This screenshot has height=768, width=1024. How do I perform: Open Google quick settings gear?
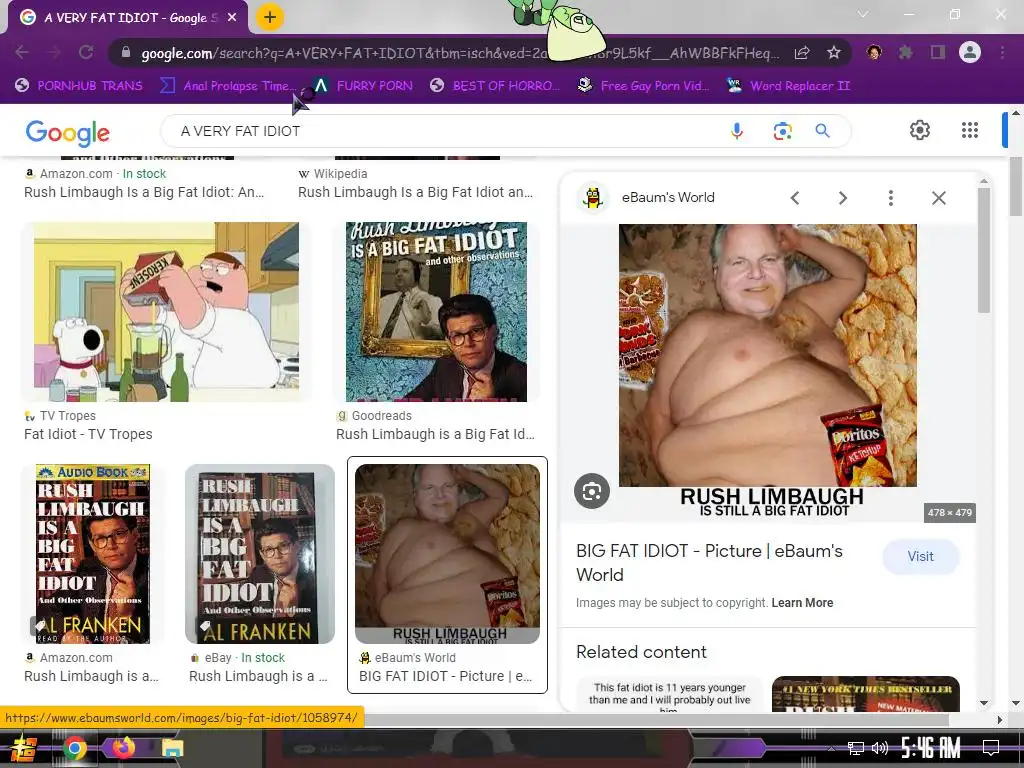pyautogui.click(x=920, y=130)
